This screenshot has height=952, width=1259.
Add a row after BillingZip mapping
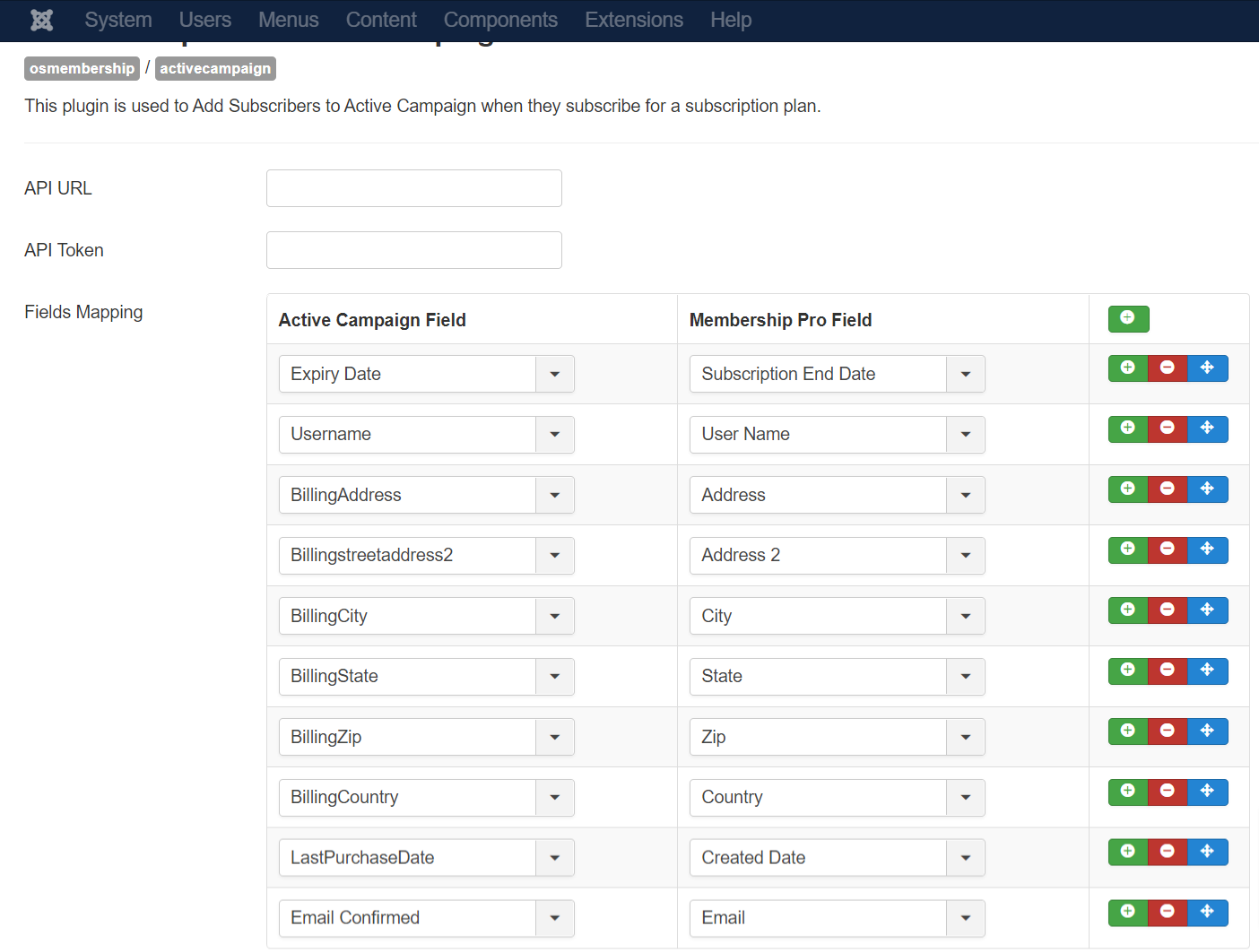pos(1128,731)
